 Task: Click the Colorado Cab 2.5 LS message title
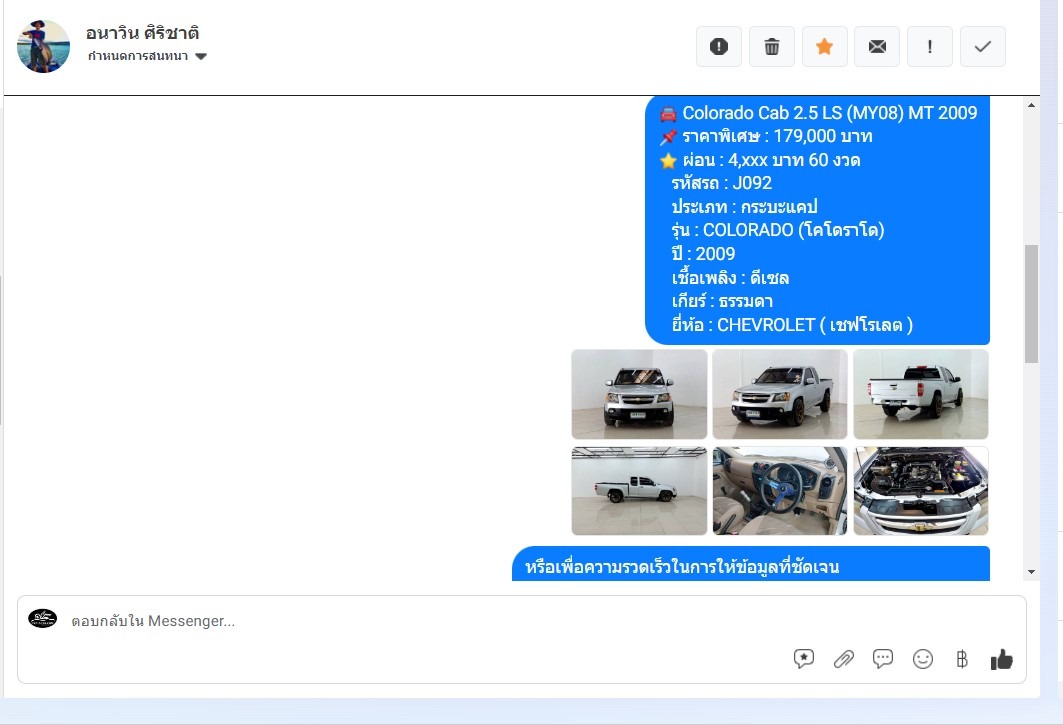coord(818,113)
